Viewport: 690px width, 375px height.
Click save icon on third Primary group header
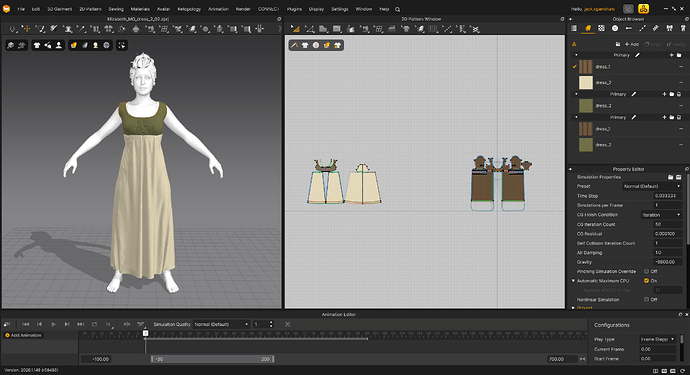coord(679,118)
